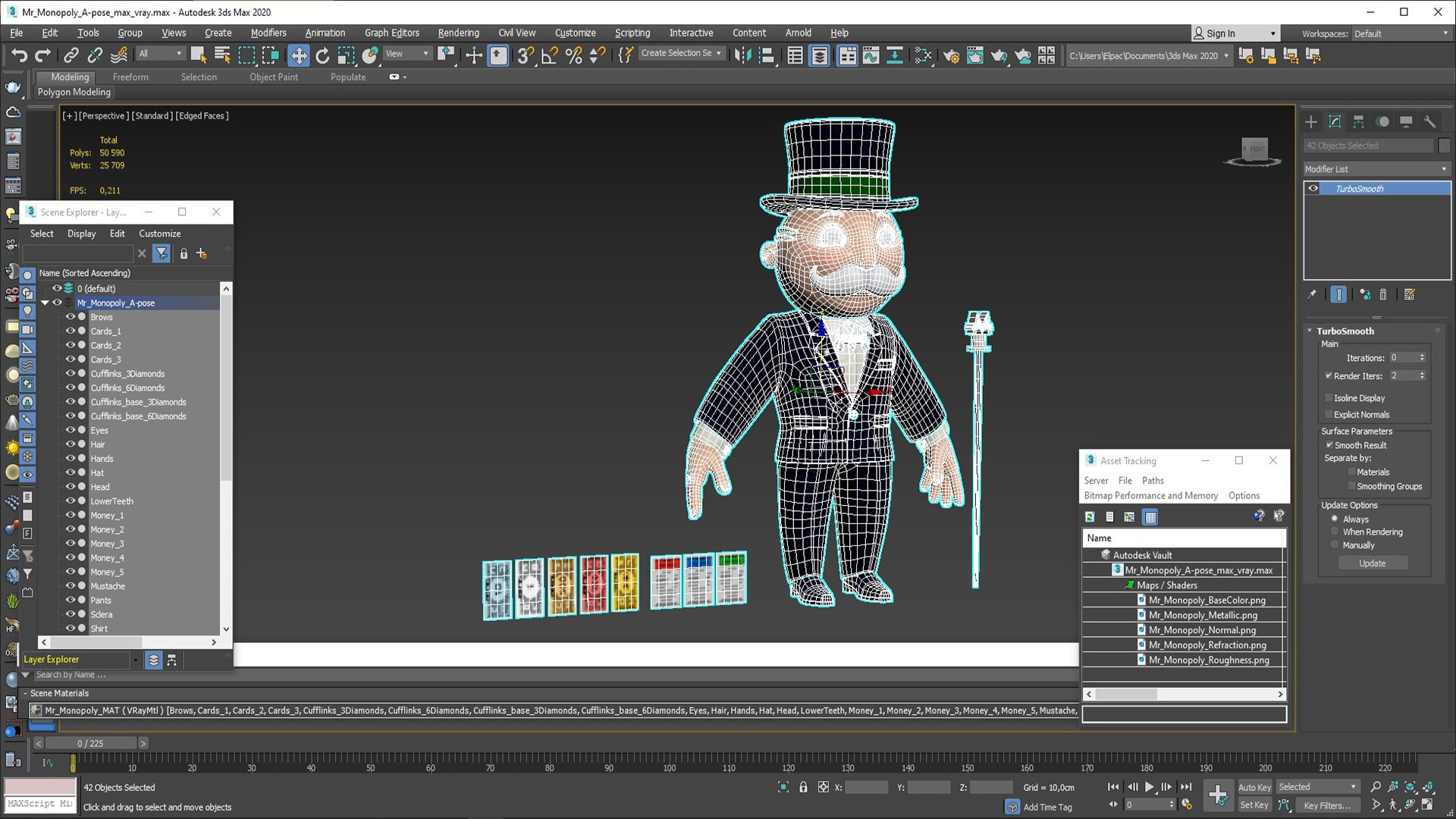Switch Asset Tracking to table view
The image size is (1456, 819).
tap(1150, 516)
